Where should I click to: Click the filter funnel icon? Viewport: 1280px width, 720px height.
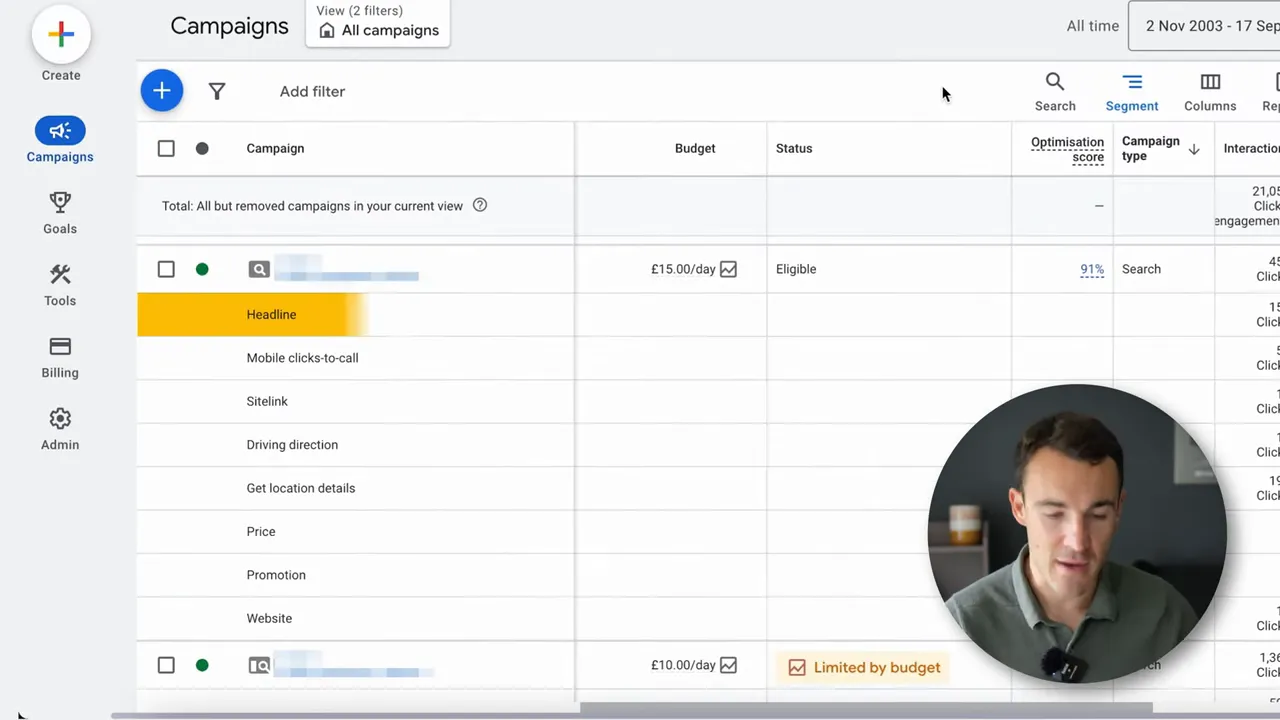tap(217, 91)
